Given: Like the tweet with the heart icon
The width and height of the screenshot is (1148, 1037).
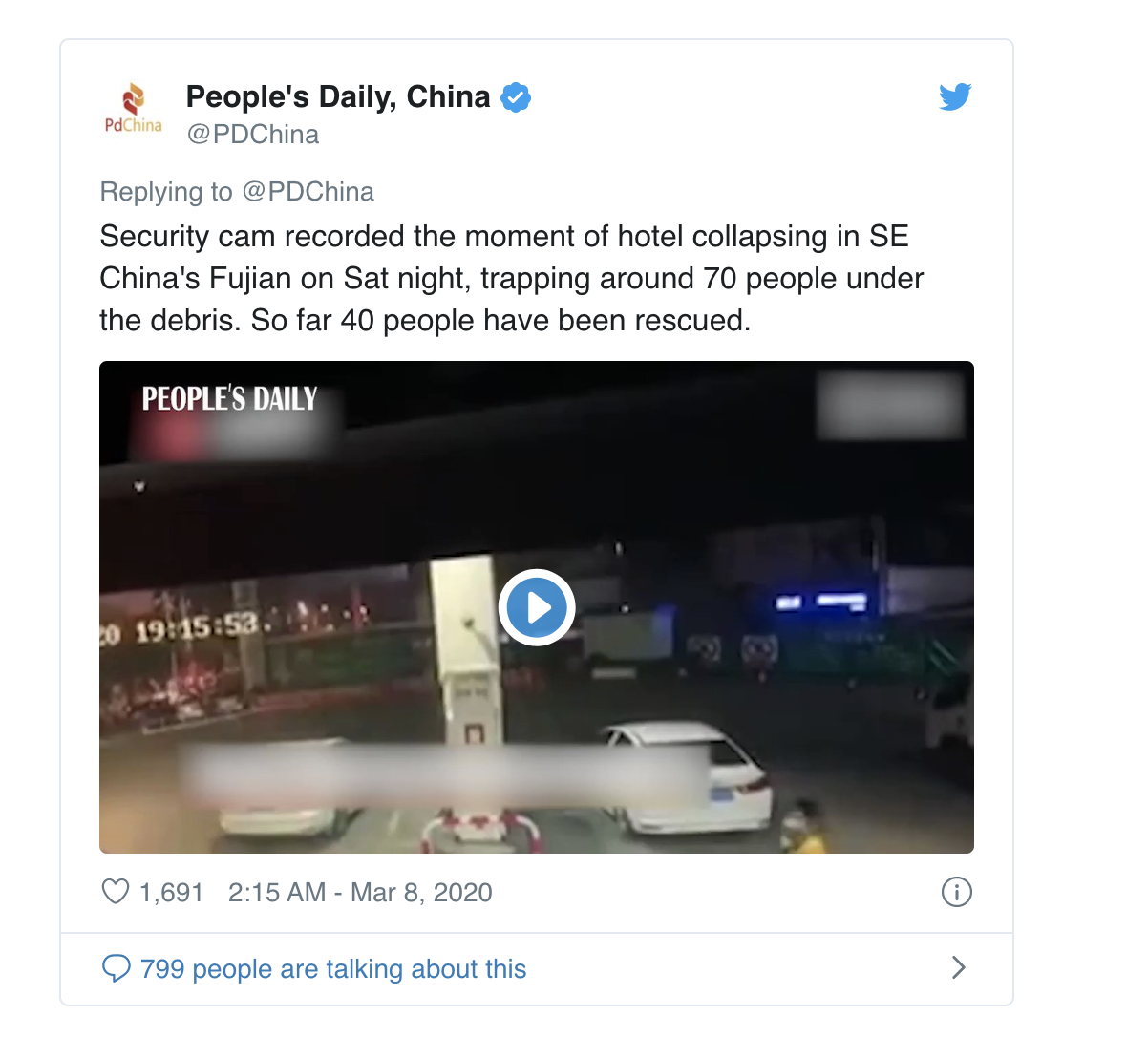Looking at the screenshot, I should point(116,892).
